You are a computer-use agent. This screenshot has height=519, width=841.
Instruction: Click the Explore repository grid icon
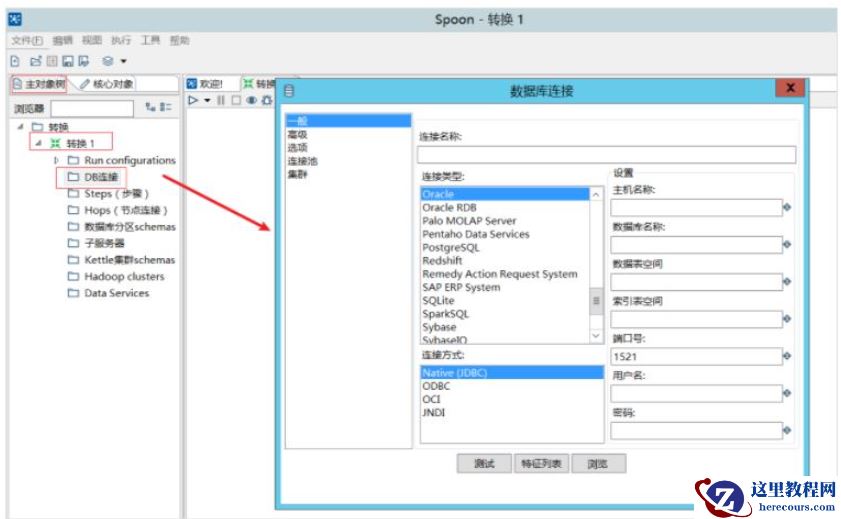[x=52, y=61]
